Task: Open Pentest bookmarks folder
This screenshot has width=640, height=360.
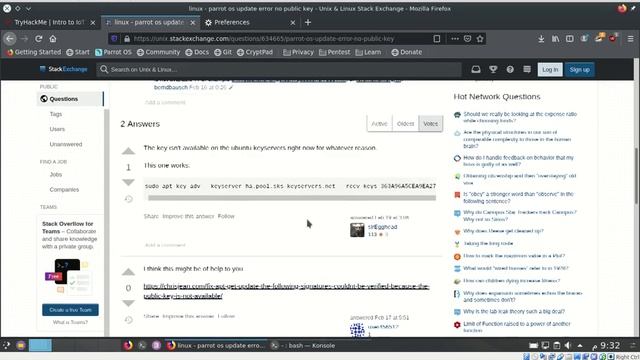Action: tap(334, 52)
